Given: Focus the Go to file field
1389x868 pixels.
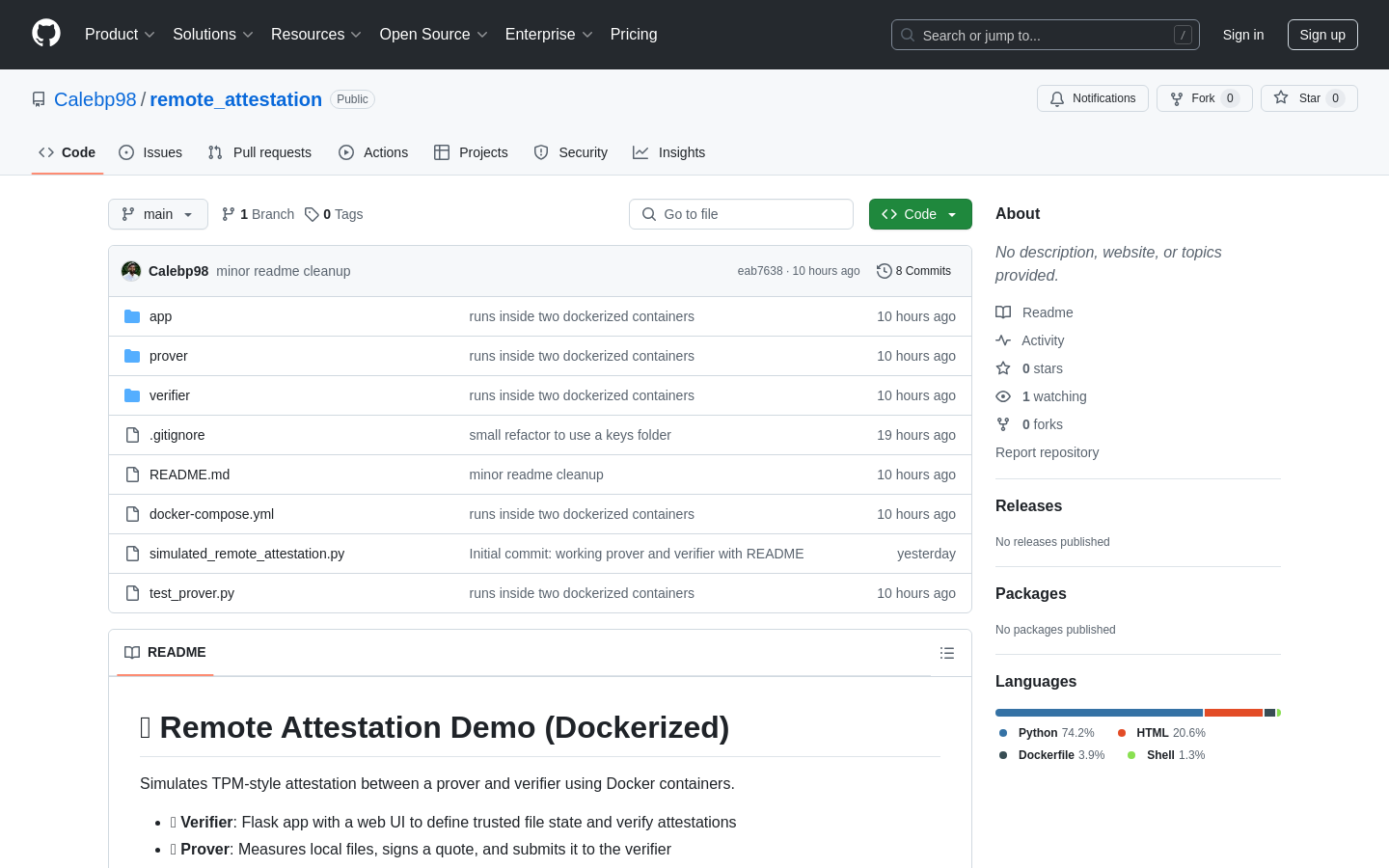Looking at the screenshot, I should tap(741, 214).
